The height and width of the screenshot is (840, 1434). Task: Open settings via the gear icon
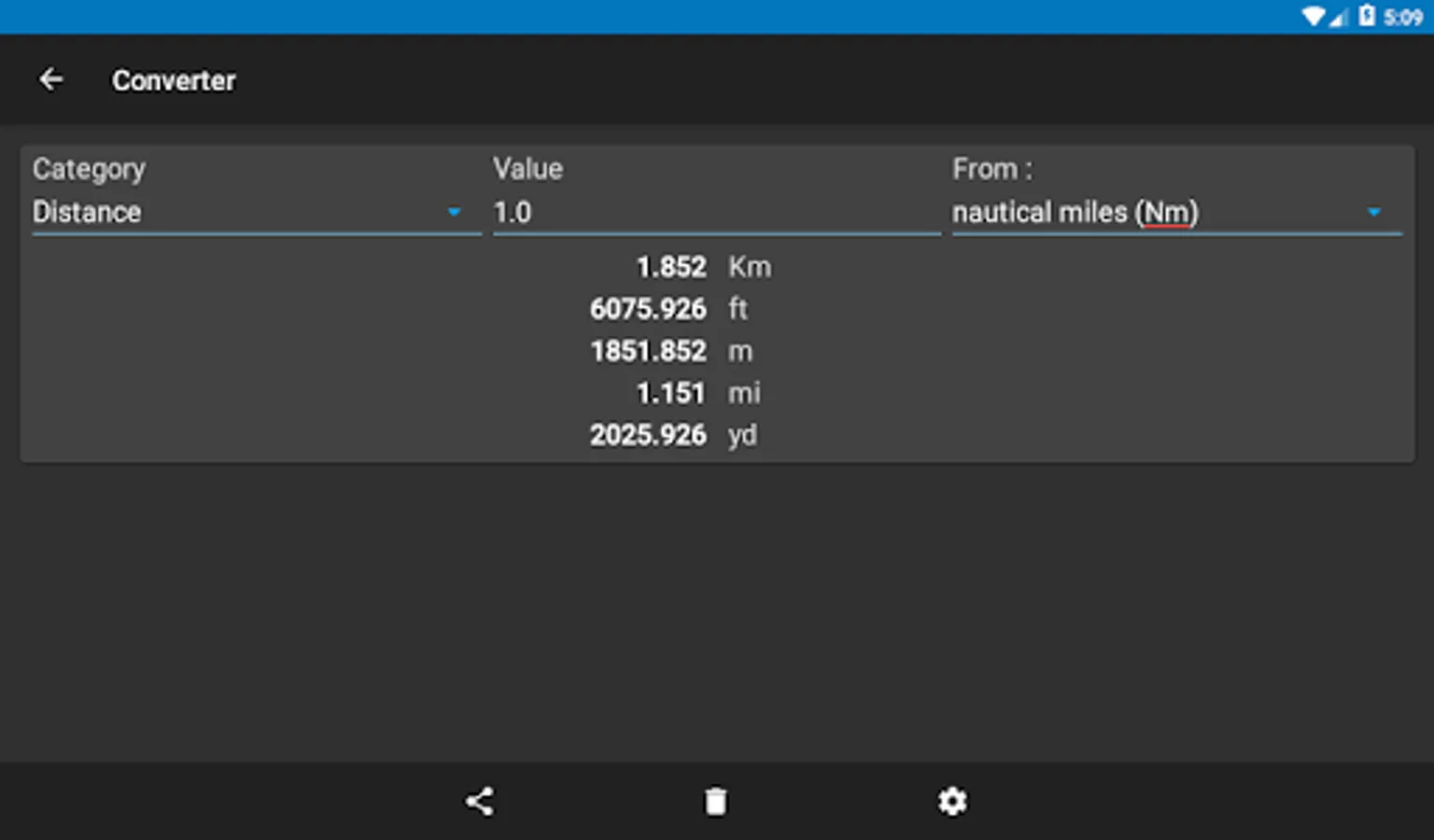coord(952,801)
